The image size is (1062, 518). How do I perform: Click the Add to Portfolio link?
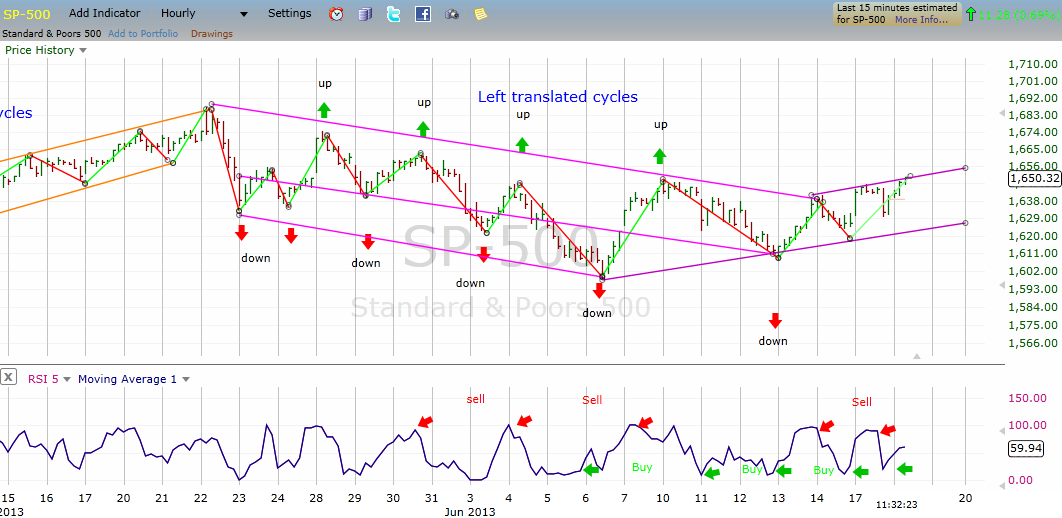(x=143, y=33)
